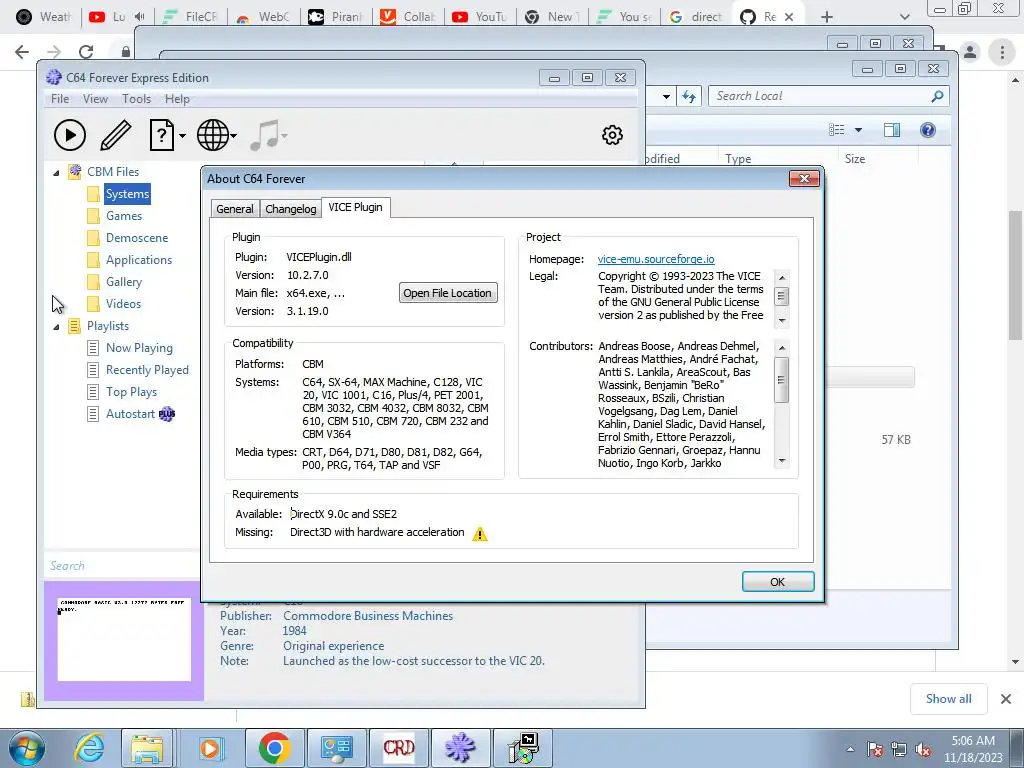Click the Contributors scroll down arrow

coord(781,461)
